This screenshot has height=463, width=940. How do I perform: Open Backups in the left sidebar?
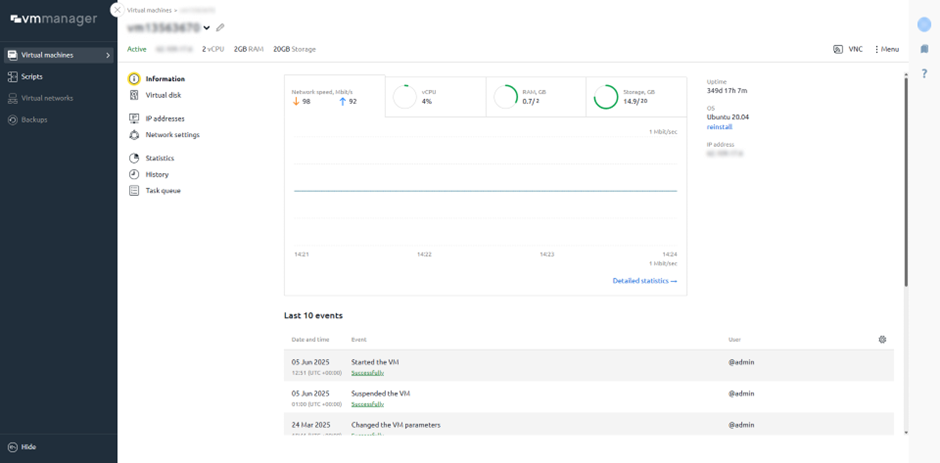[34, 119]
